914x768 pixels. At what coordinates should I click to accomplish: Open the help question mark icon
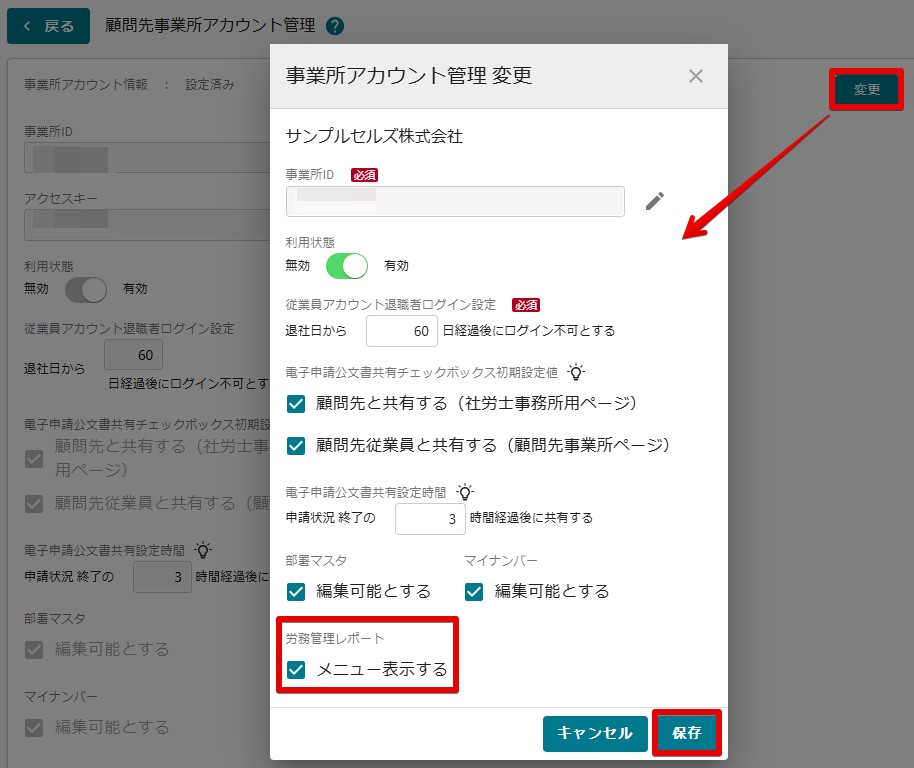point(335,26)
